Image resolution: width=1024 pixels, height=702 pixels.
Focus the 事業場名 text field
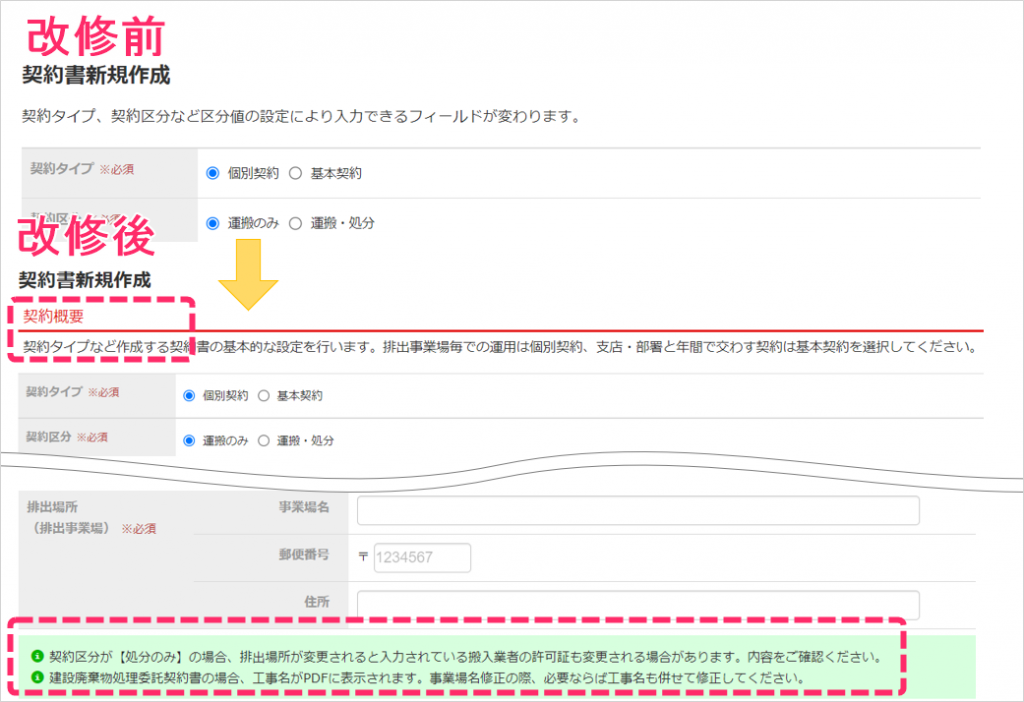pyautogui.click(x=637, y=511)
